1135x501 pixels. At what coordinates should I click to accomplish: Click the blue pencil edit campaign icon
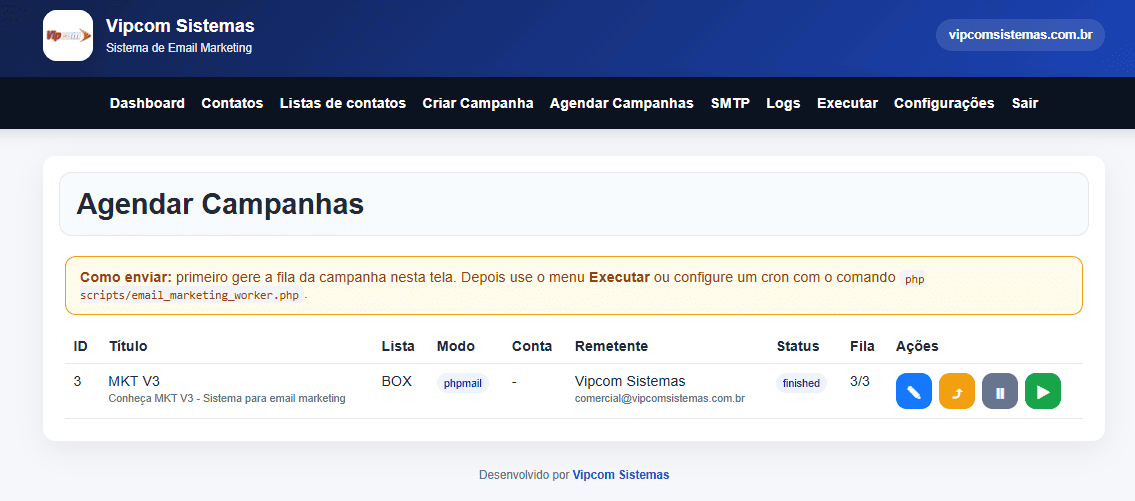pyautogui.click(x=913, y=392)
